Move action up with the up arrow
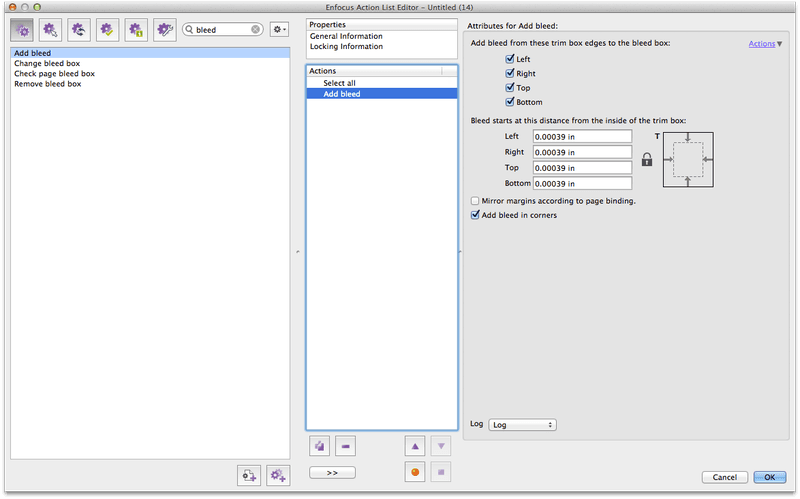This screenshot has height=499, width=800. (415, 446)
